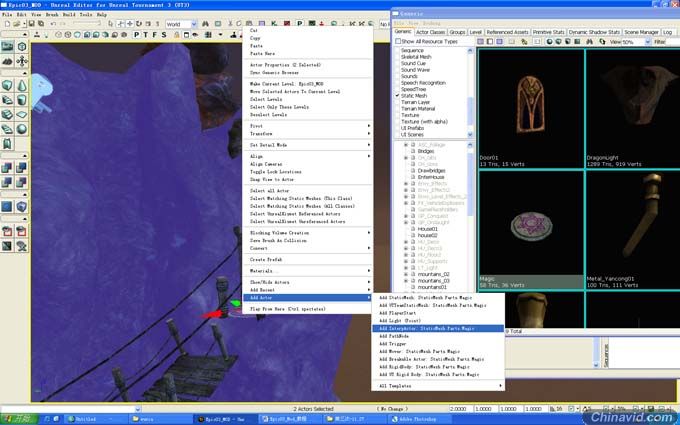
Task: Click CSG Add icon
Action: [7, 167]
